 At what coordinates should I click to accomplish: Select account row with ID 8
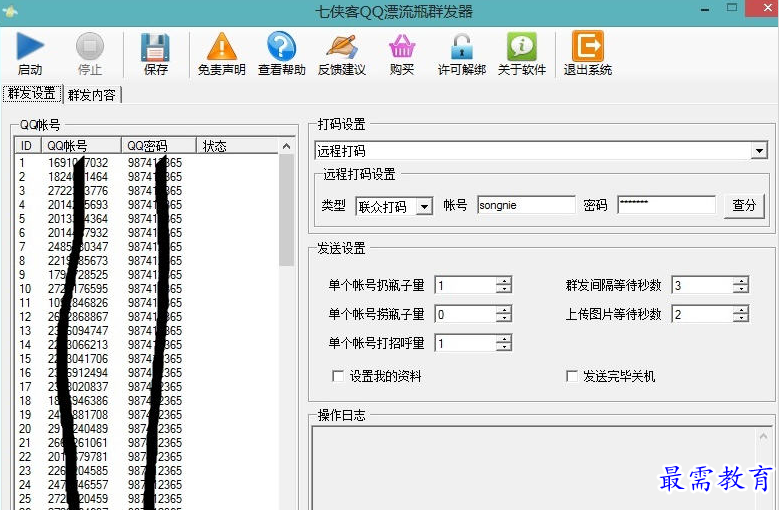tap(146, 260)
